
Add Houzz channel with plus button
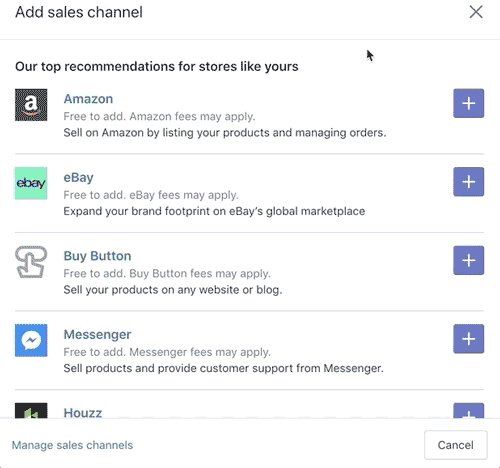468,411
